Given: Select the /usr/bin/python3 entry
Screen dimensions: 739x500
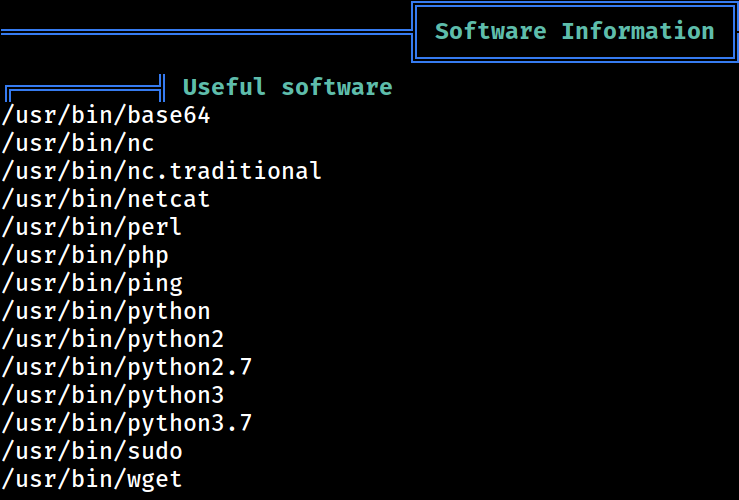Looking at the screenshot, I should point(113,396).
